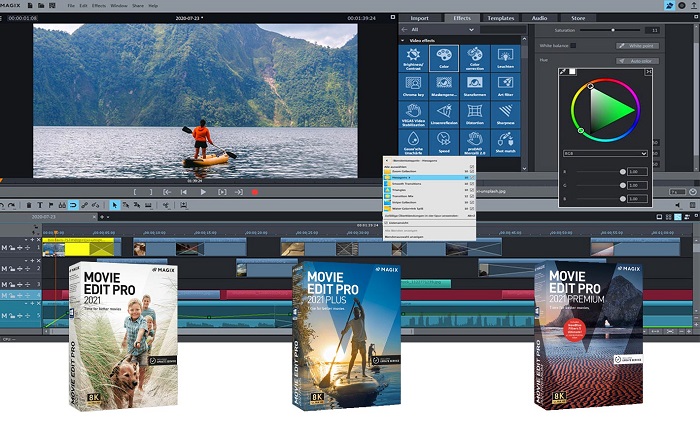Mute track 5 with its M button
Screen dimensions: 700x428
tap(4, 316)
